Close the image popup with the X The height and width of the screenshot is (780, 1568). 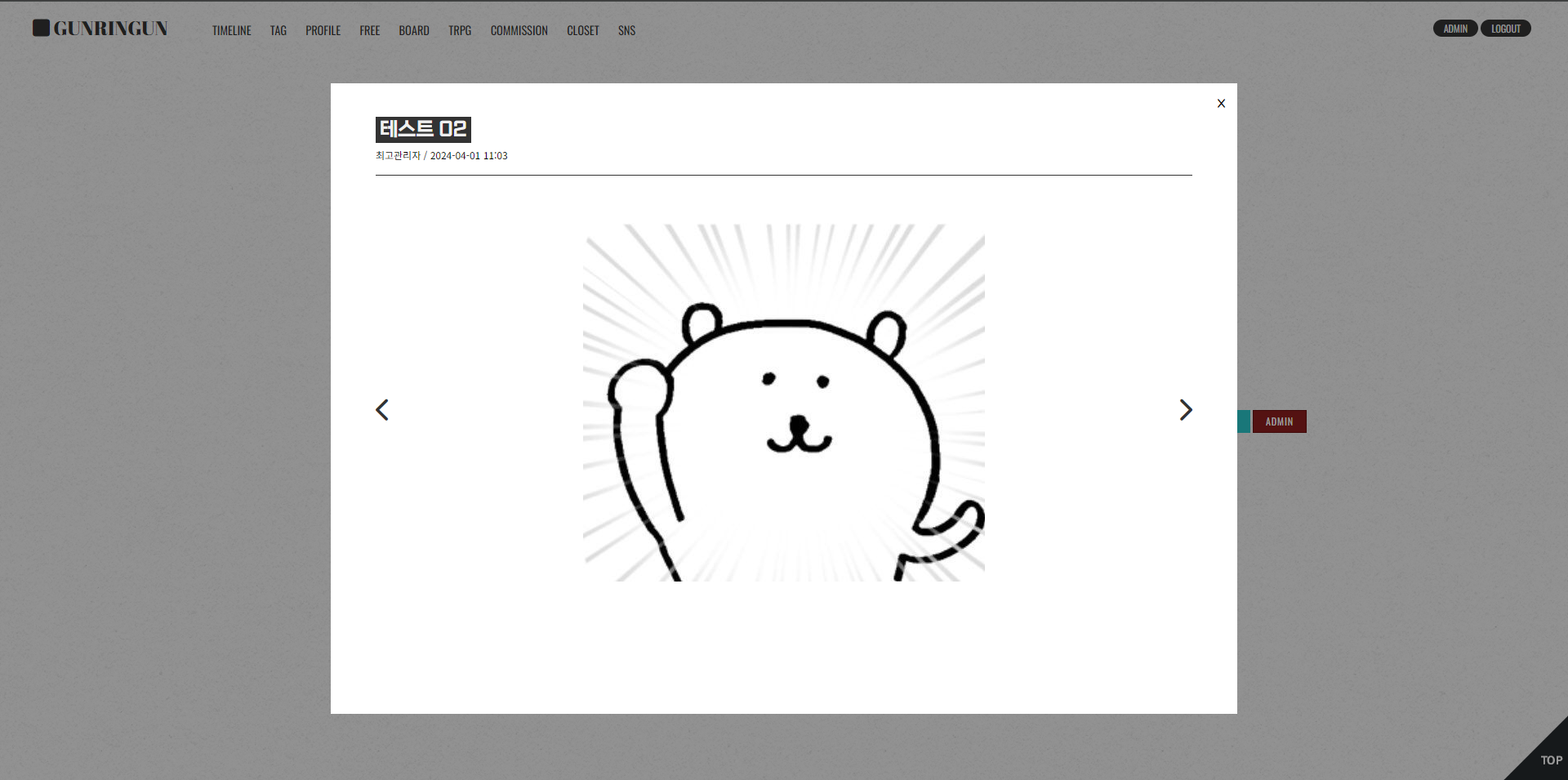coord(1221,103)
